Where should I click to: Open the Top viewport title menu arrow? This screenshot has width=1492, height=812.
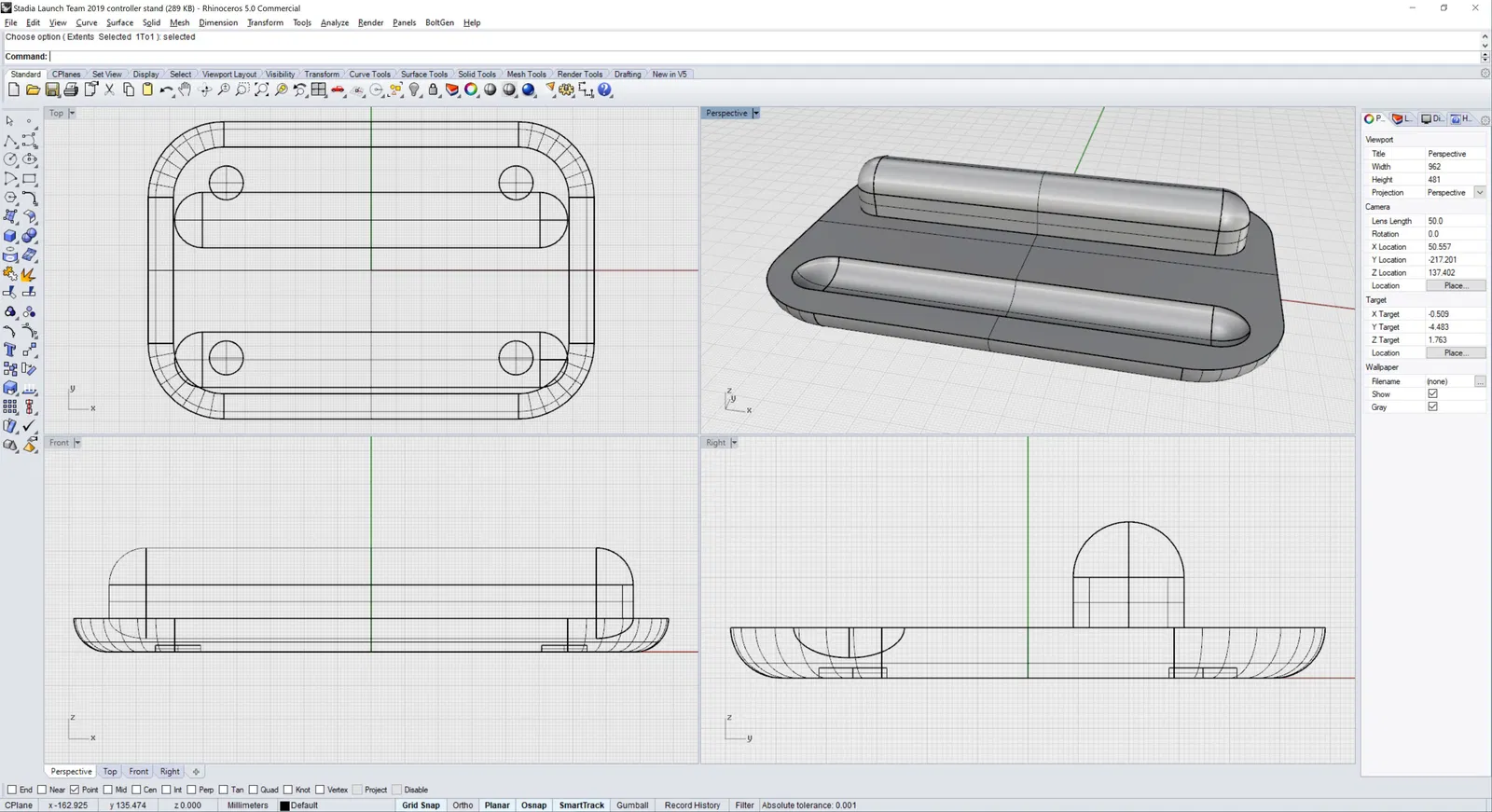[72, 114]
